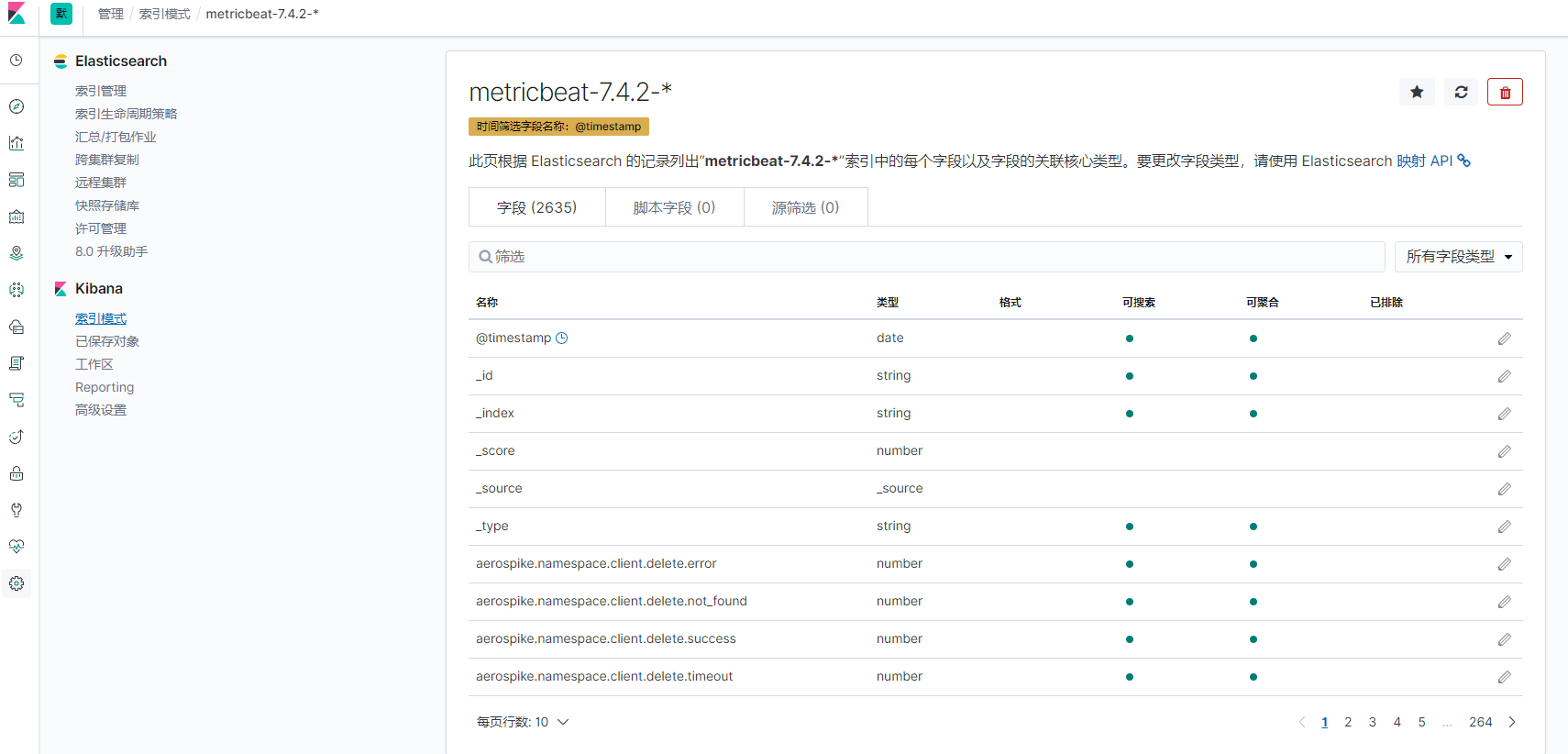Edit aerospike.namespace.client.delete.success field

[1505, 639]
